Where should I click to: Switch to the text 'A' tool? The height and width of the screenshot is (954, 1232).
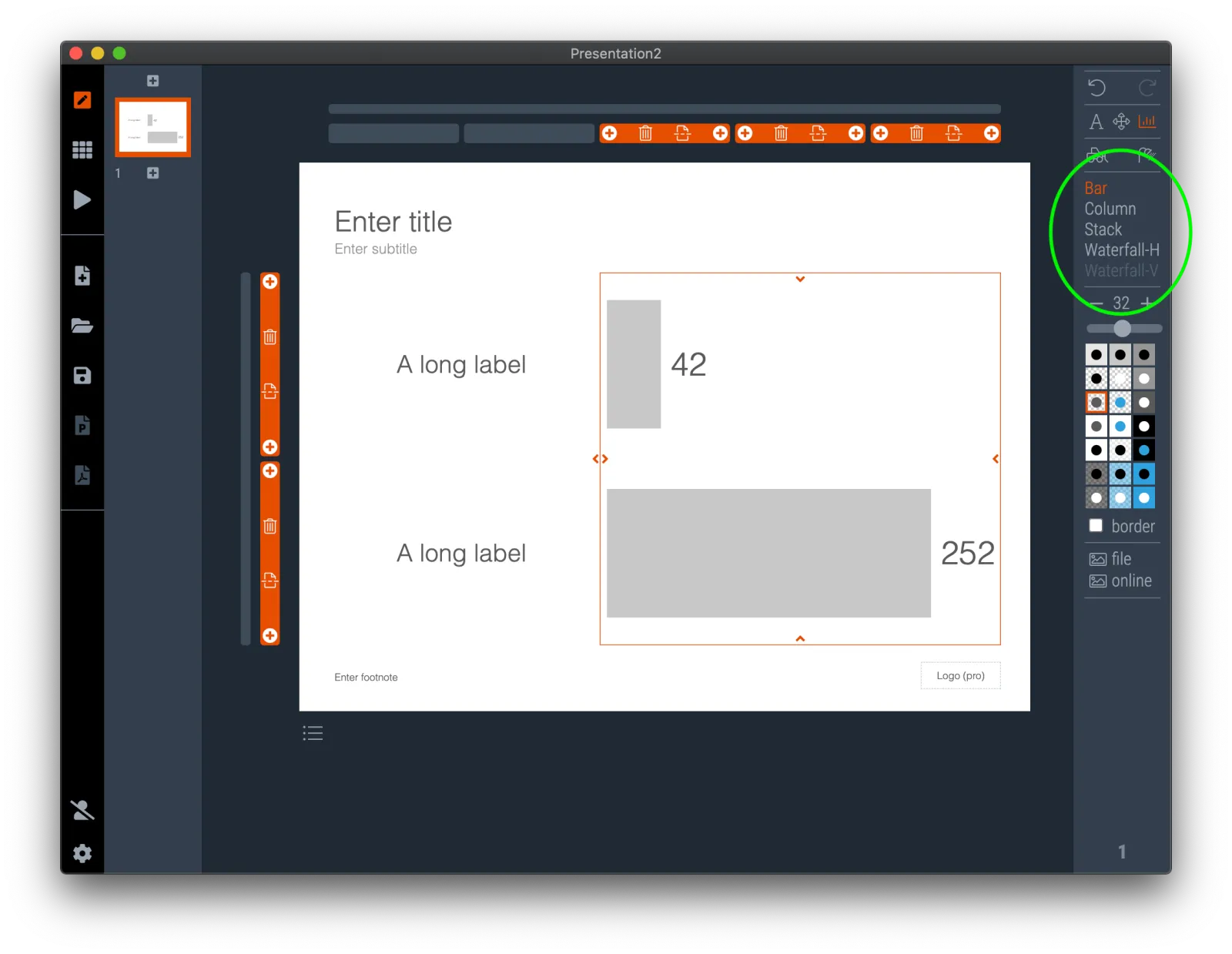pos(1096,122)
